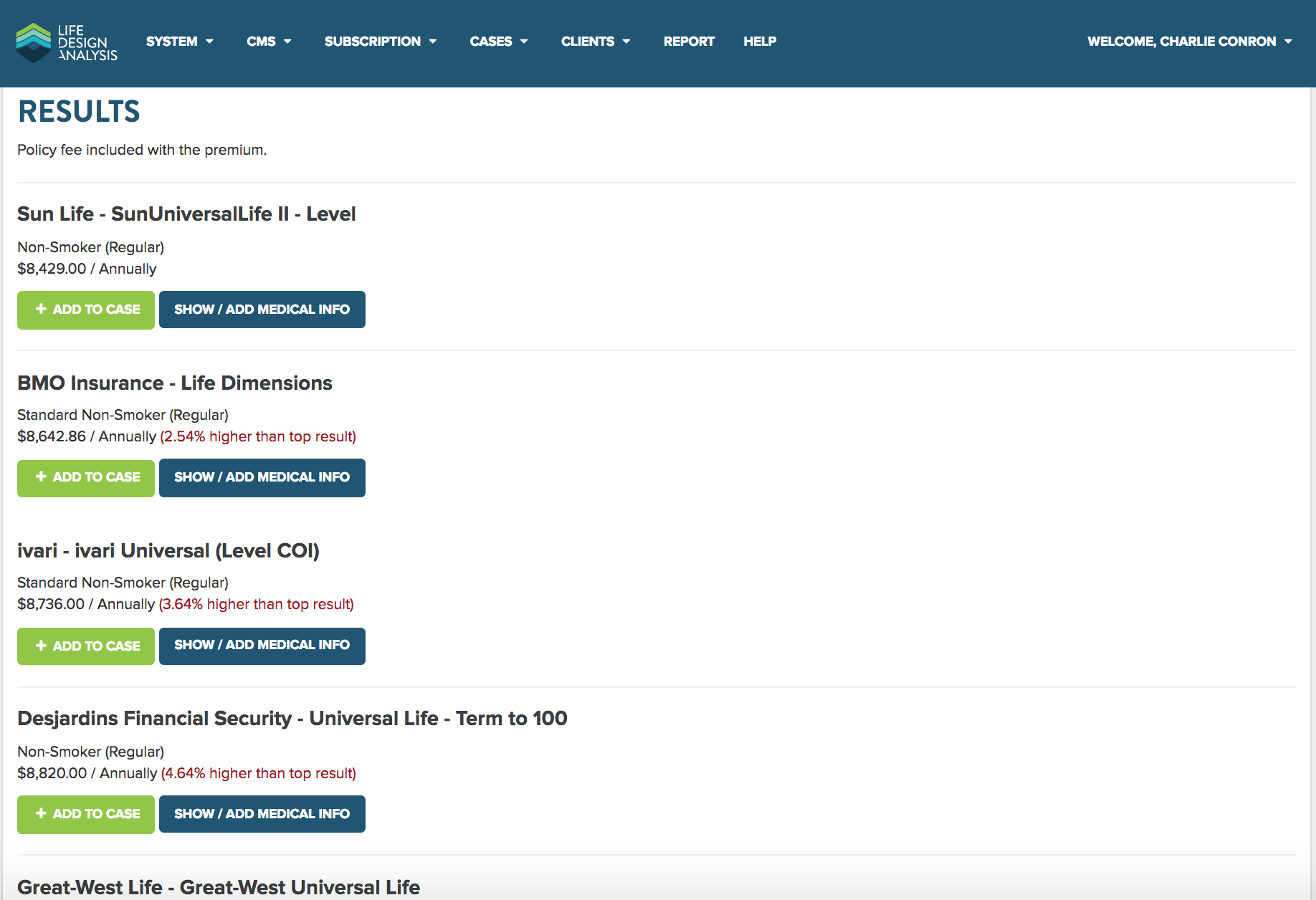Add BMO Insurance Life Dimensions to case
Viewport: 1316px width, 900px height.
(x=86, y=478)
